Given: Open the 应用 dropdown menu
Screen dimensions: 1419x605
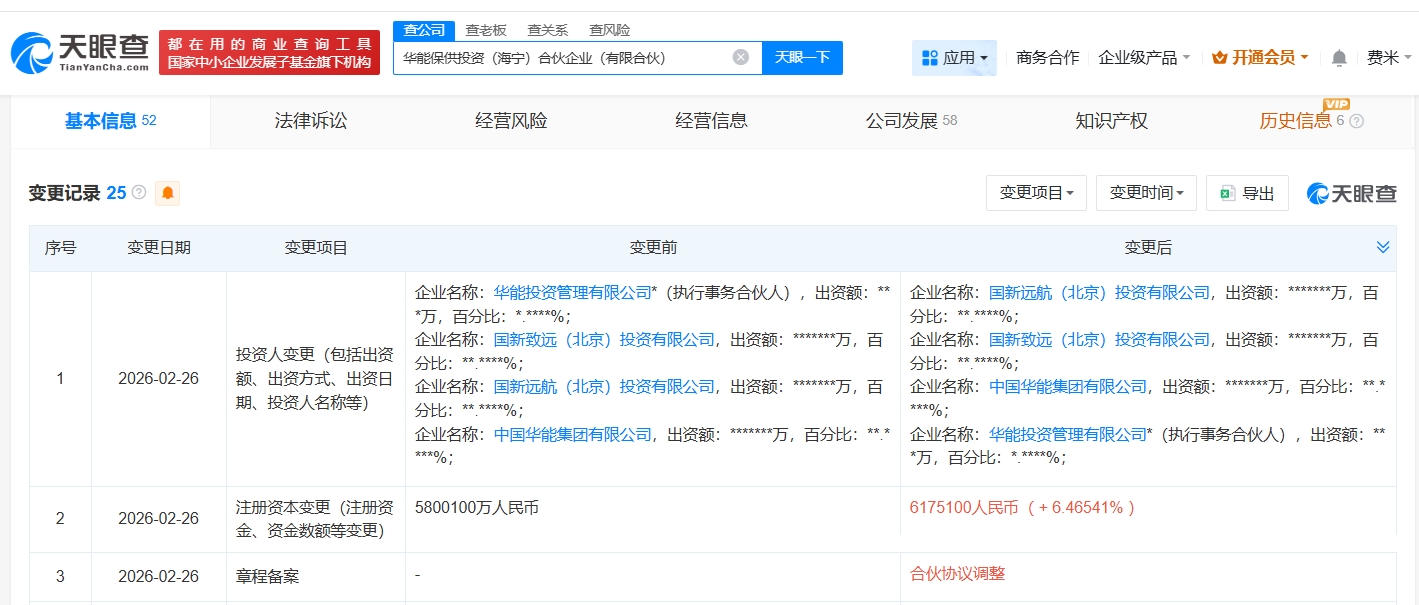Looking at the screenshot, I should point(954,58).
